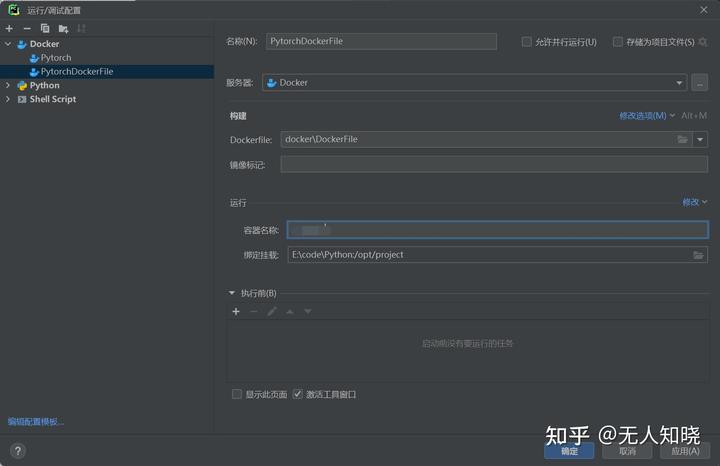Viewport: 720px width, 466px height.
Task: Enable show this page checkbox
Action: [236, 394]
